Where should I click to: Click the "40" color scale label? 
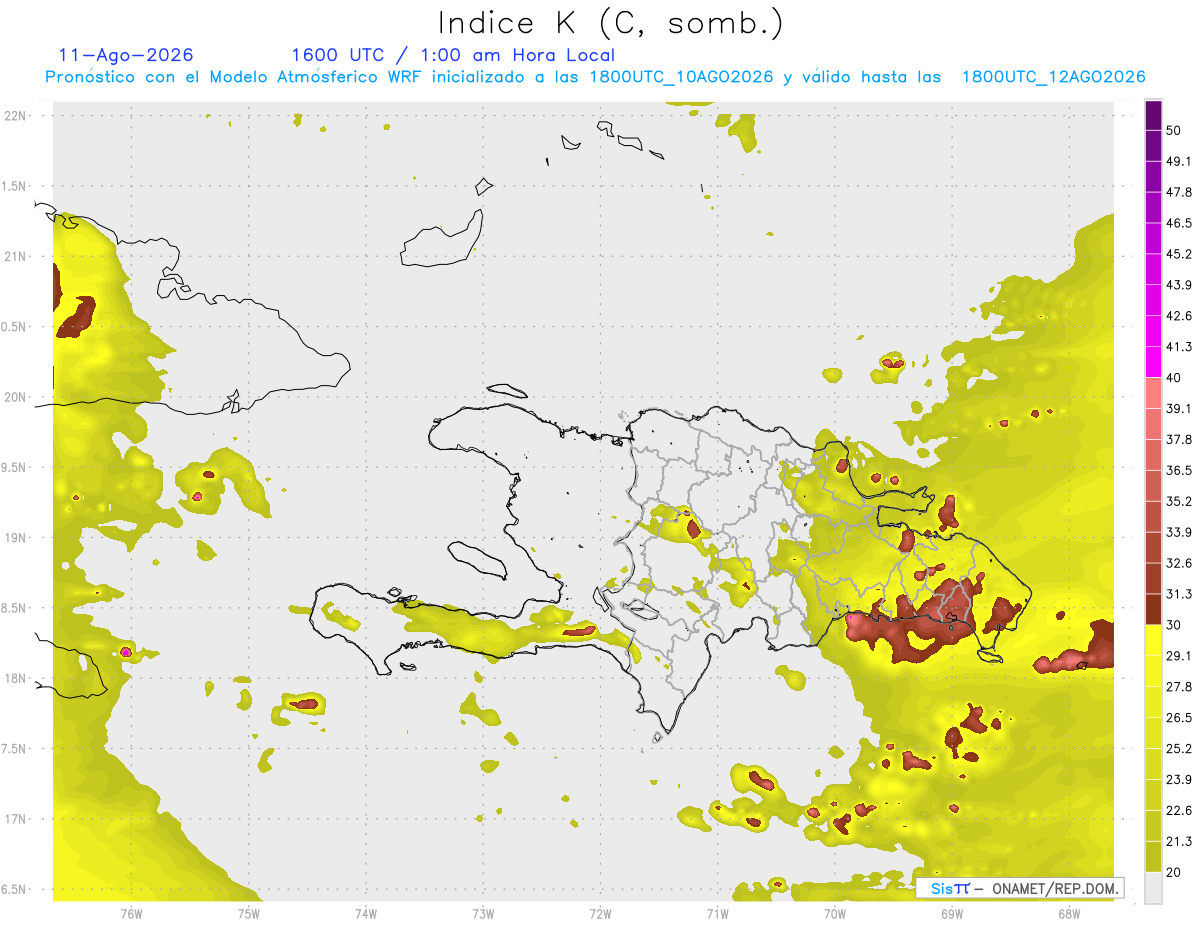tap(1173, 378)
